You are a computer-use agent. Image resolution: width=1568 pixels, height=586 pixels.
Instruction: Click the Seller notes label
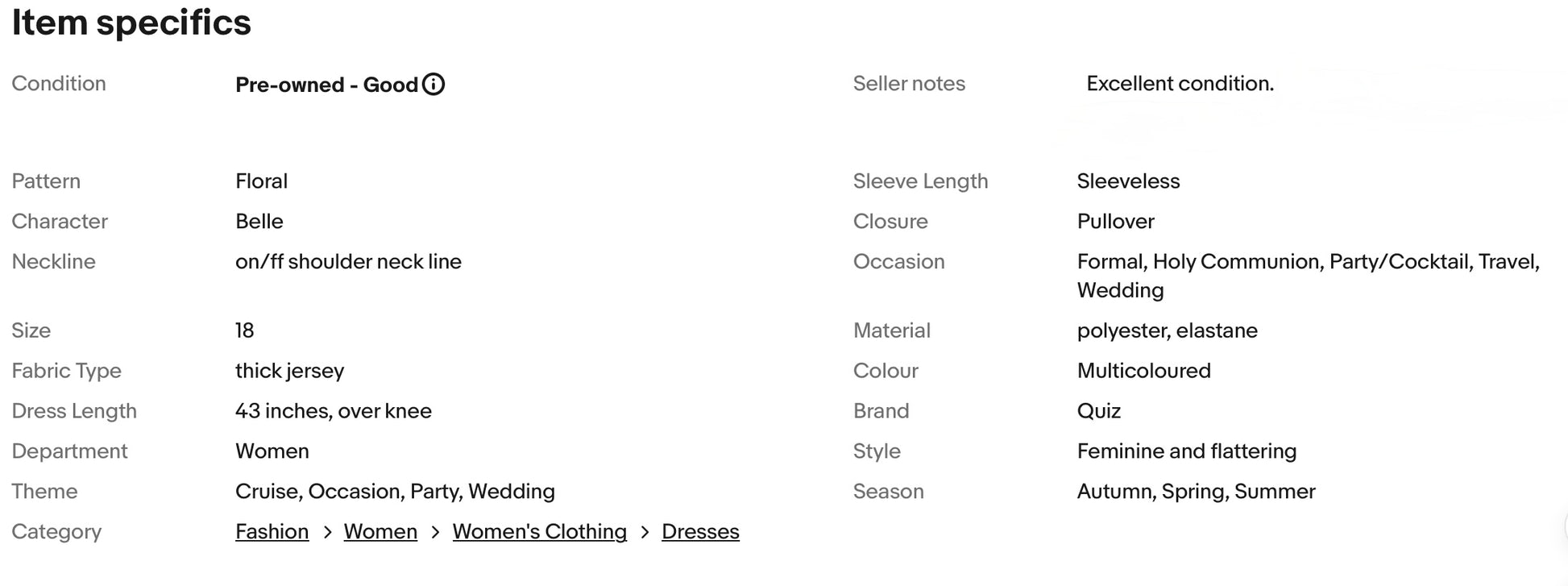tap(909, 84)
